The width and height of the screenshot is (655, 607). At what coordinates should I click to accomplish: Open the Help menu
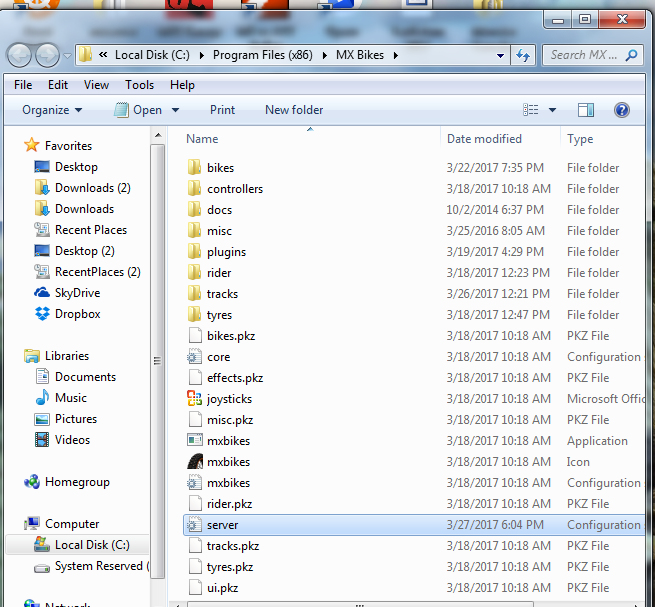coord(182,85)
